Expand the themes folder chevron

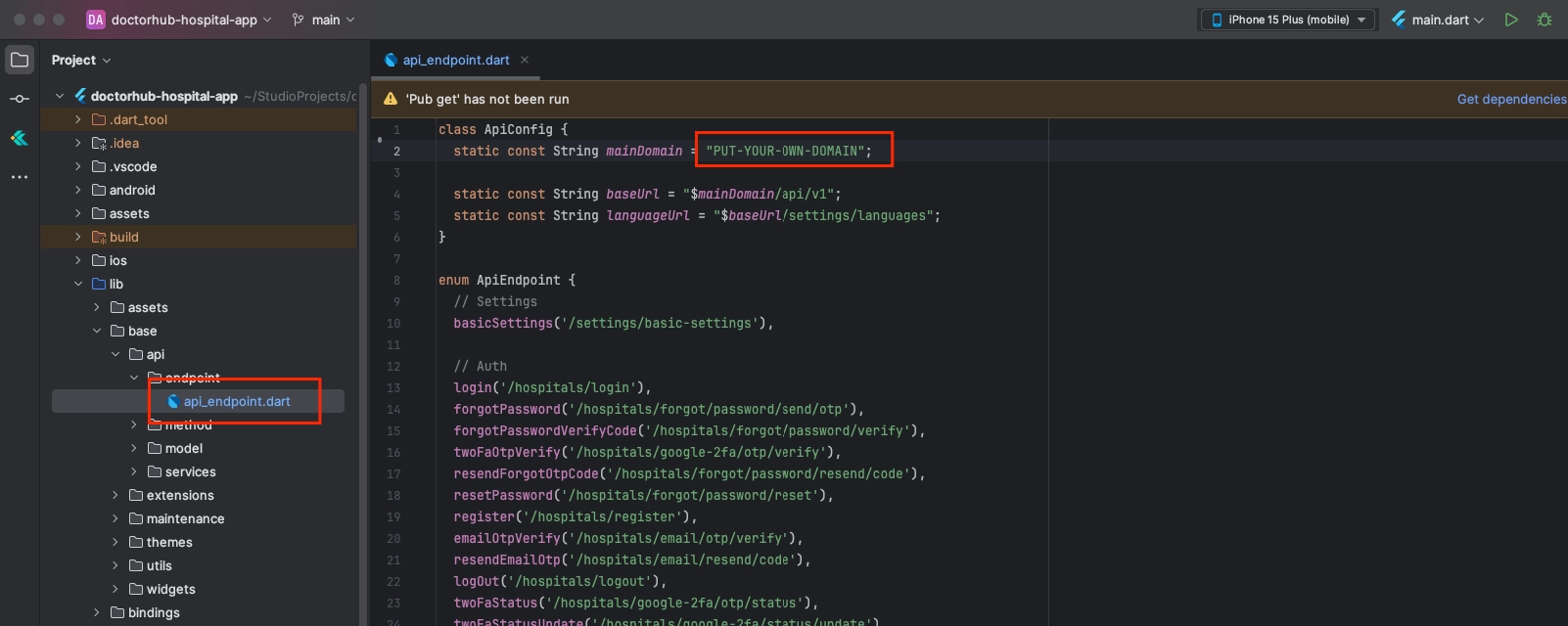(115, 542)
